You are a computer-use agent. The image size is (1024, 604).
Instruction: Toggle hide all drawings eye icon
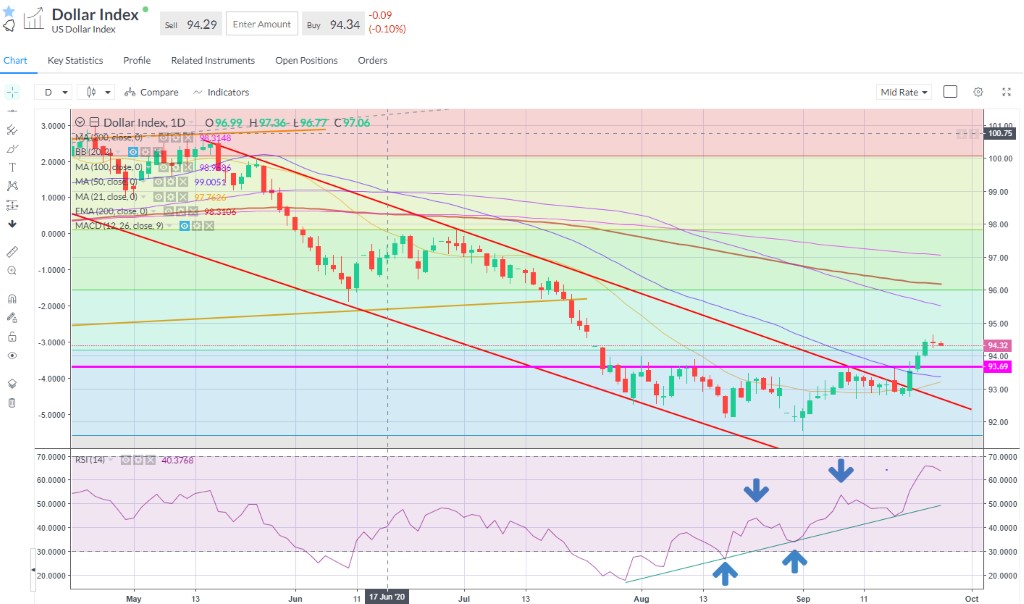coord(12,356)
